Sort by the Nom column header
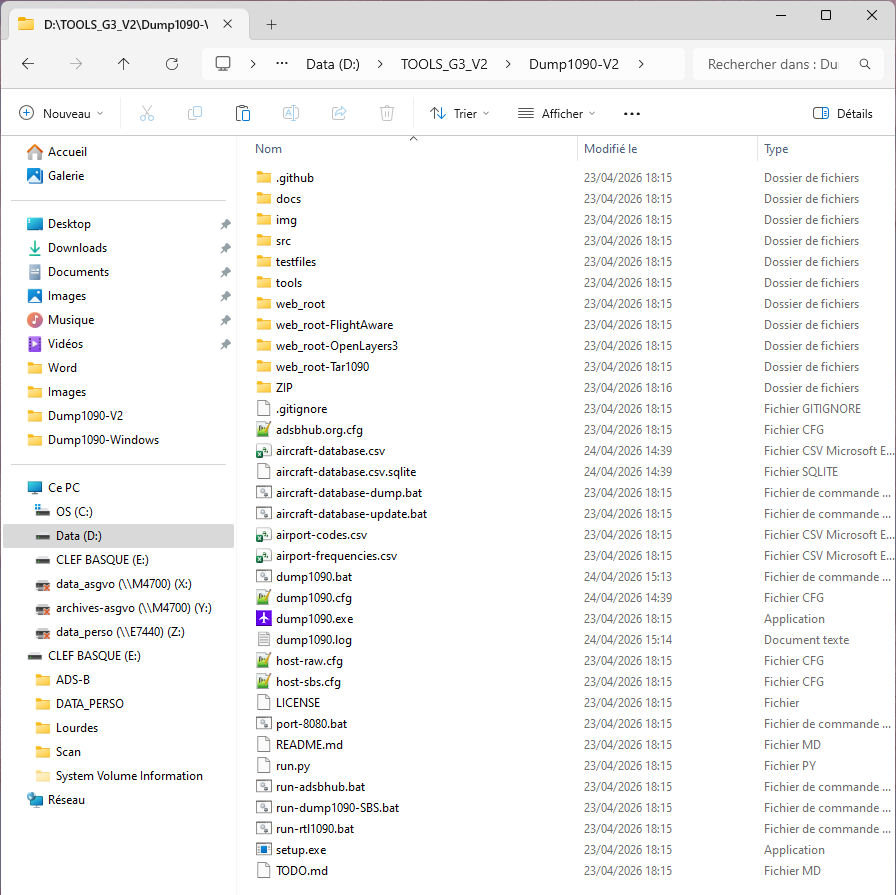896x895 pixels. tap(269, 149)
